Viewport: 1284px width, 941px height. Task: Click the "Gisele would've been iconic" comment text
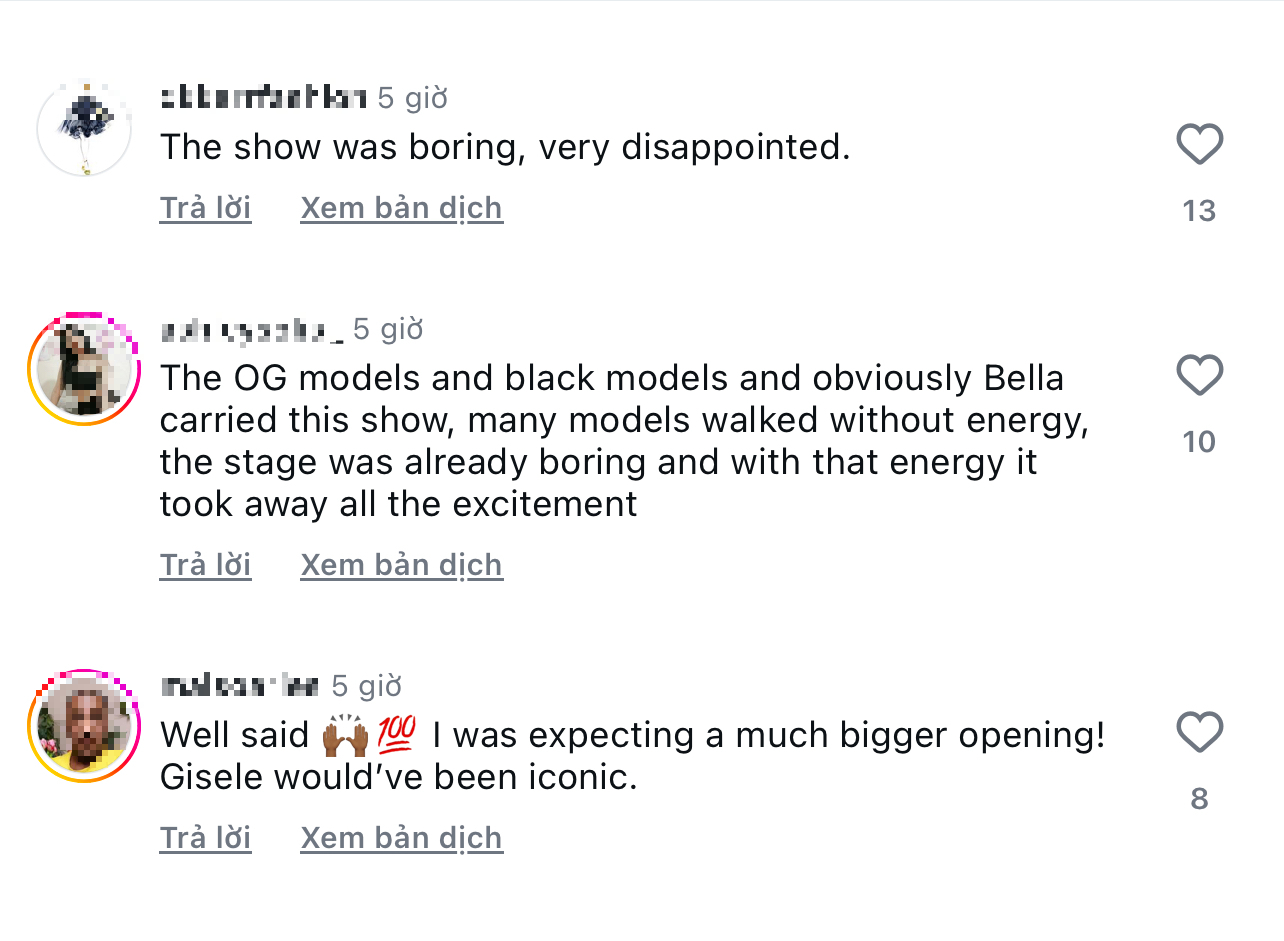pos(398,777)
